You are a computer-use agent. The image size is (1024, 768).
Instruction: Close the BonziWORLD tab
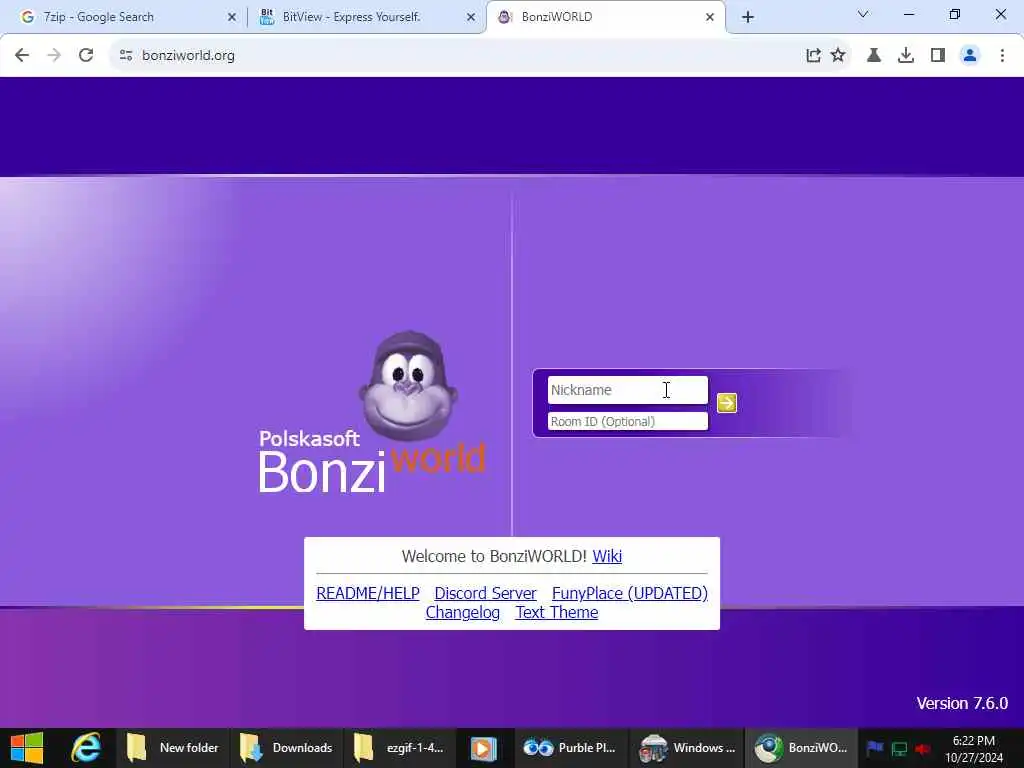(x=710, y=17)
